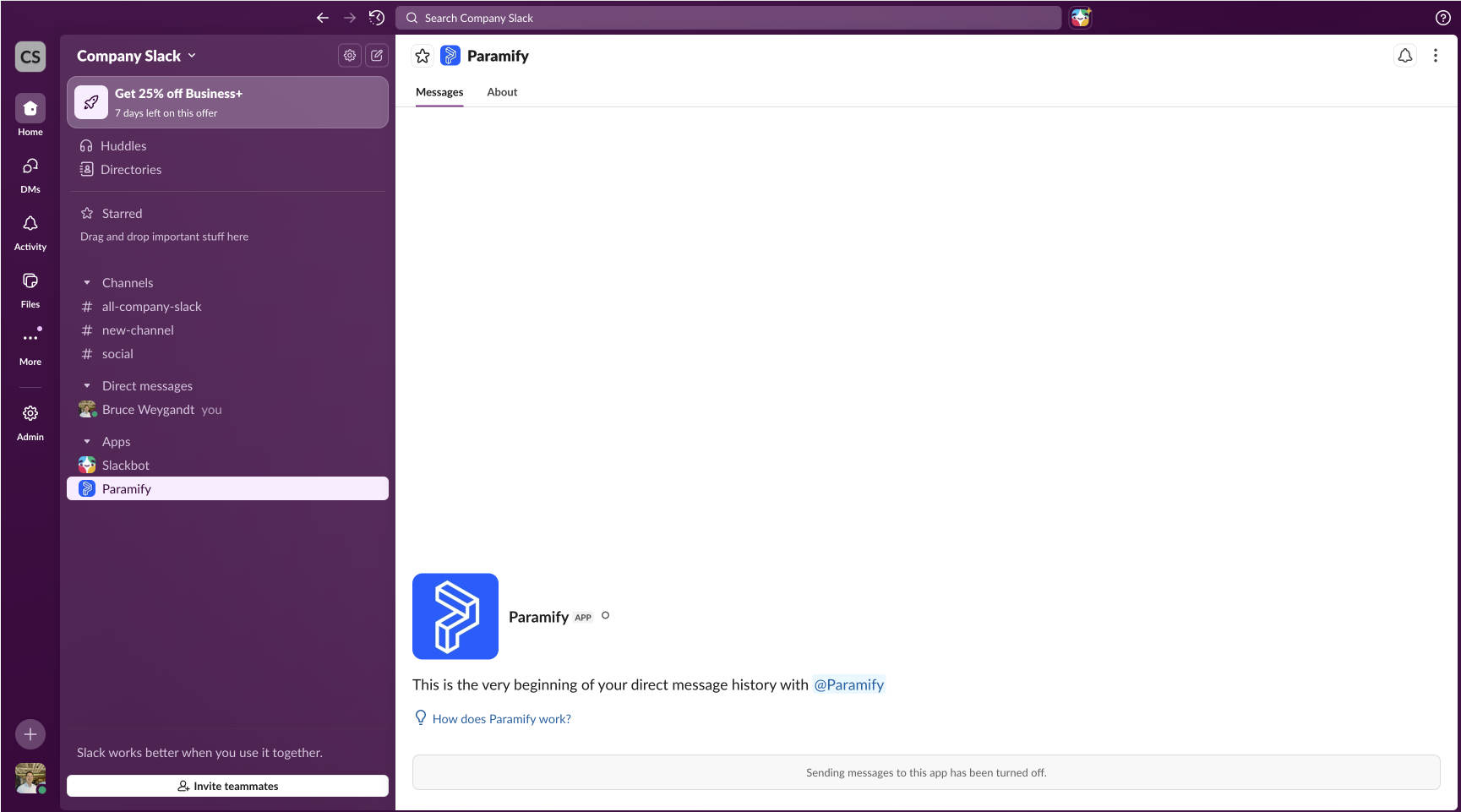The width and height of the screenshot is (1461, 812).
Task: Expand the Company Slack workspace menu
Action: coord(136,56)
